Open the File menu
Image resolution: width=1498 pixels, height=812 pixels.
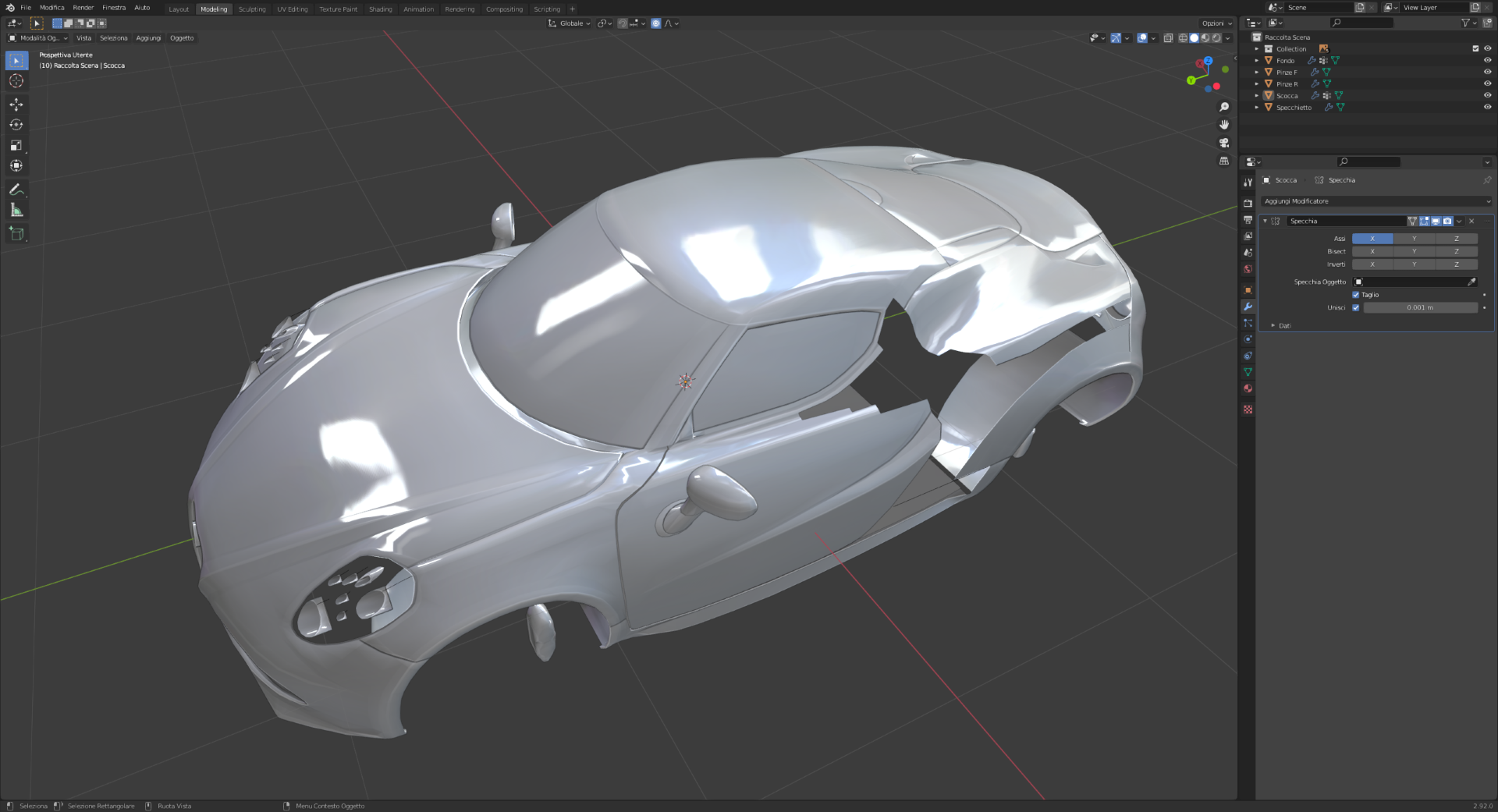(x=26, y=8)
